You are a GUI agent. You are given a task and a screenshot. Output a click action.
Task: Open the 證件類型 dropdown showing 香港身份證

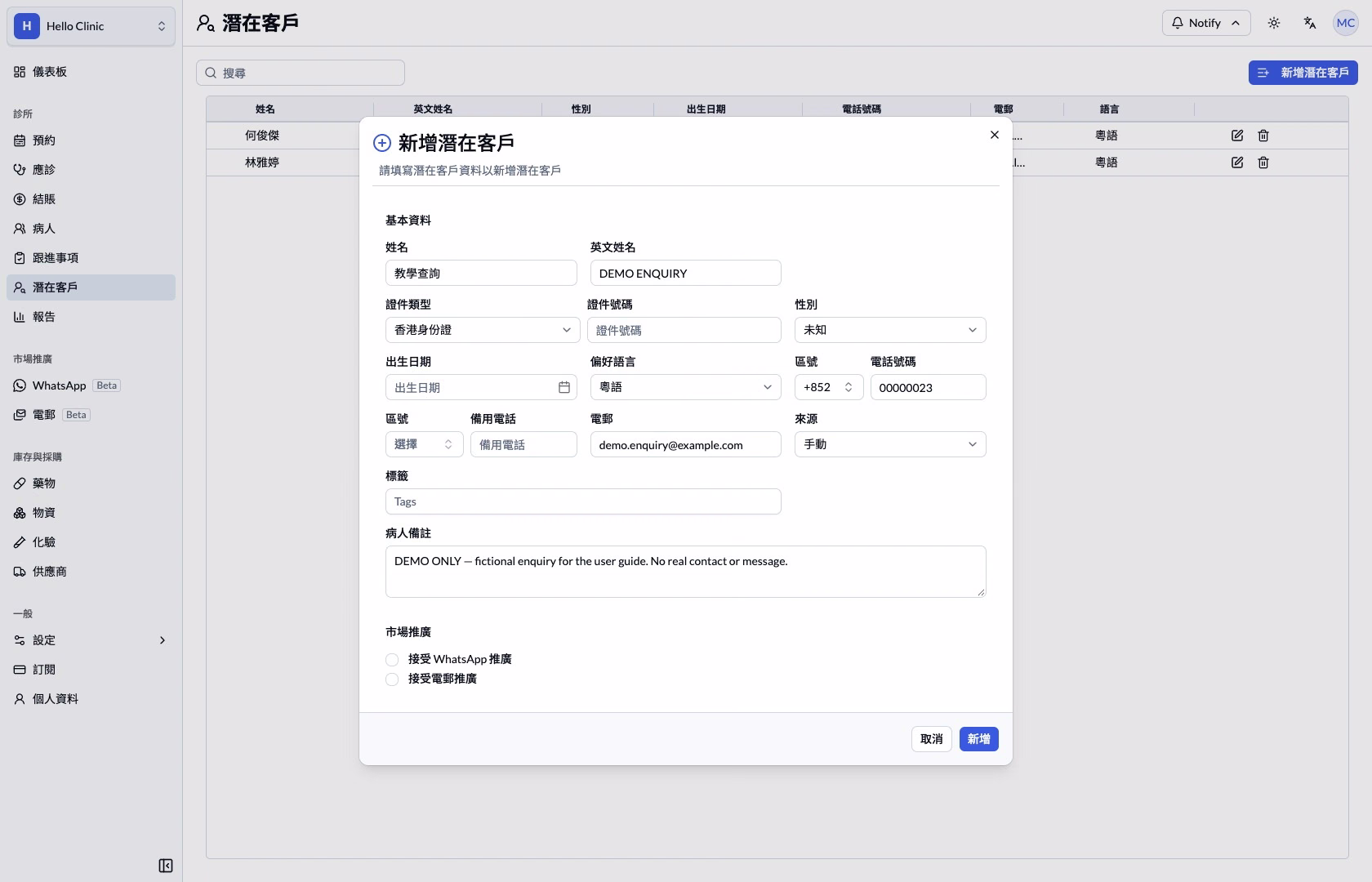481,330
